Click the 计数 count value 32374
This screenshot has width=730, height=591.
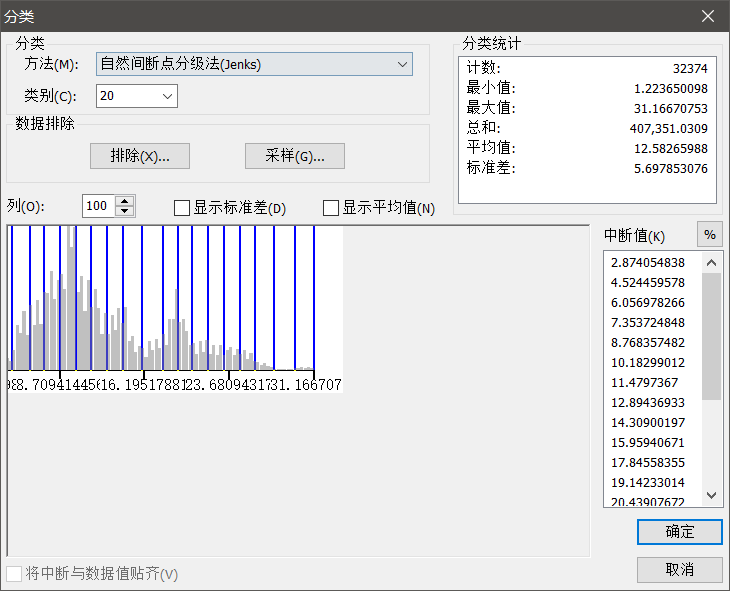point(690,68)
